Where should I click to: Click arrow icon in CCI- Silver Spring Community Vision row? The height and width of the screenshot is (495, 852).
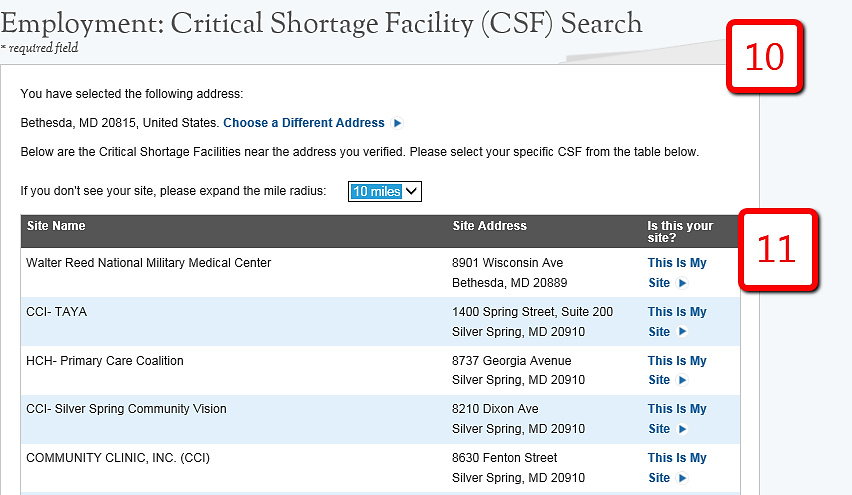pyautogui.click(x=683, y=429)
